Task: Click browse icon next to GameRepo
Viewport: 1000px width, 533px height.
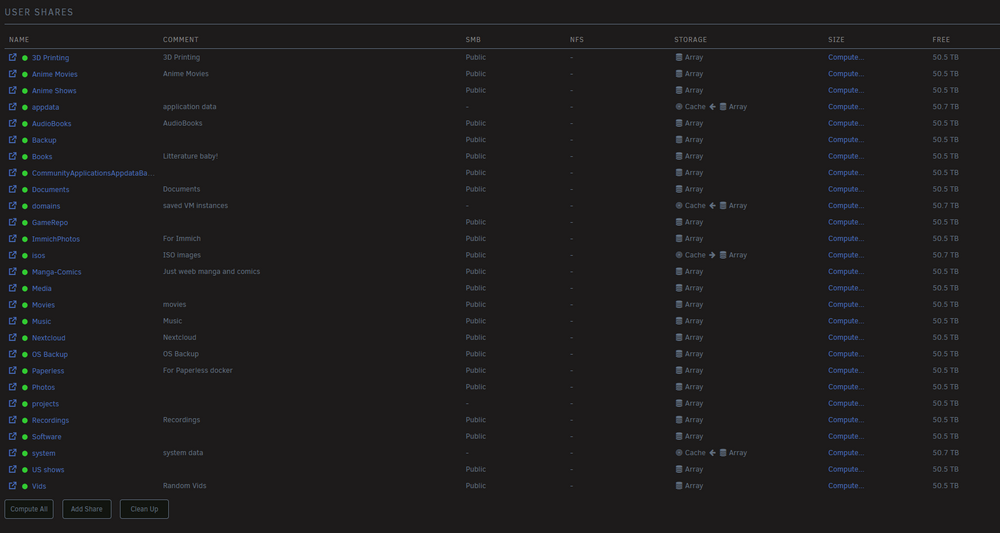Action: click(x=12, y=222)
